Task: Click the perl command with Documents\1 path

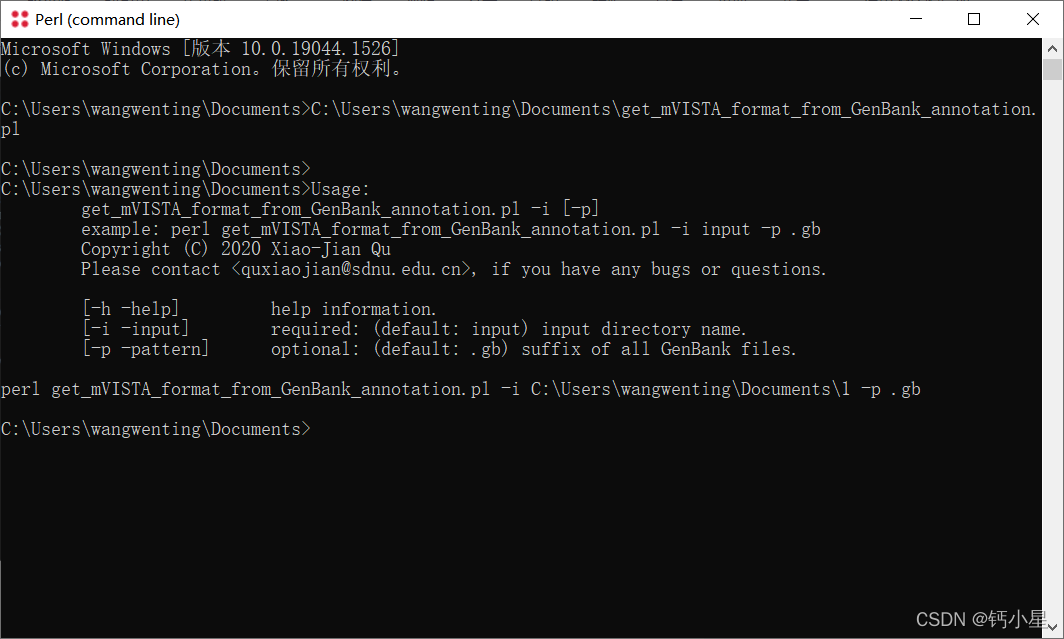Action: click(x=460, y=389)
